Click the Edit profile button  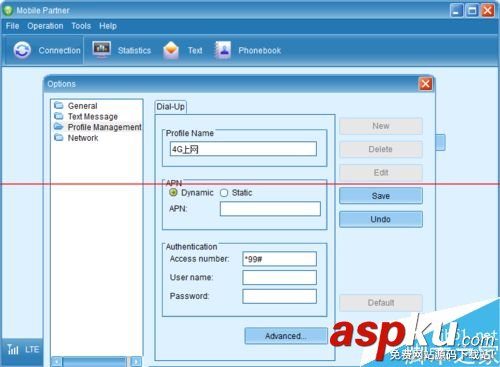pyautogui.click(x=381, y=172)
